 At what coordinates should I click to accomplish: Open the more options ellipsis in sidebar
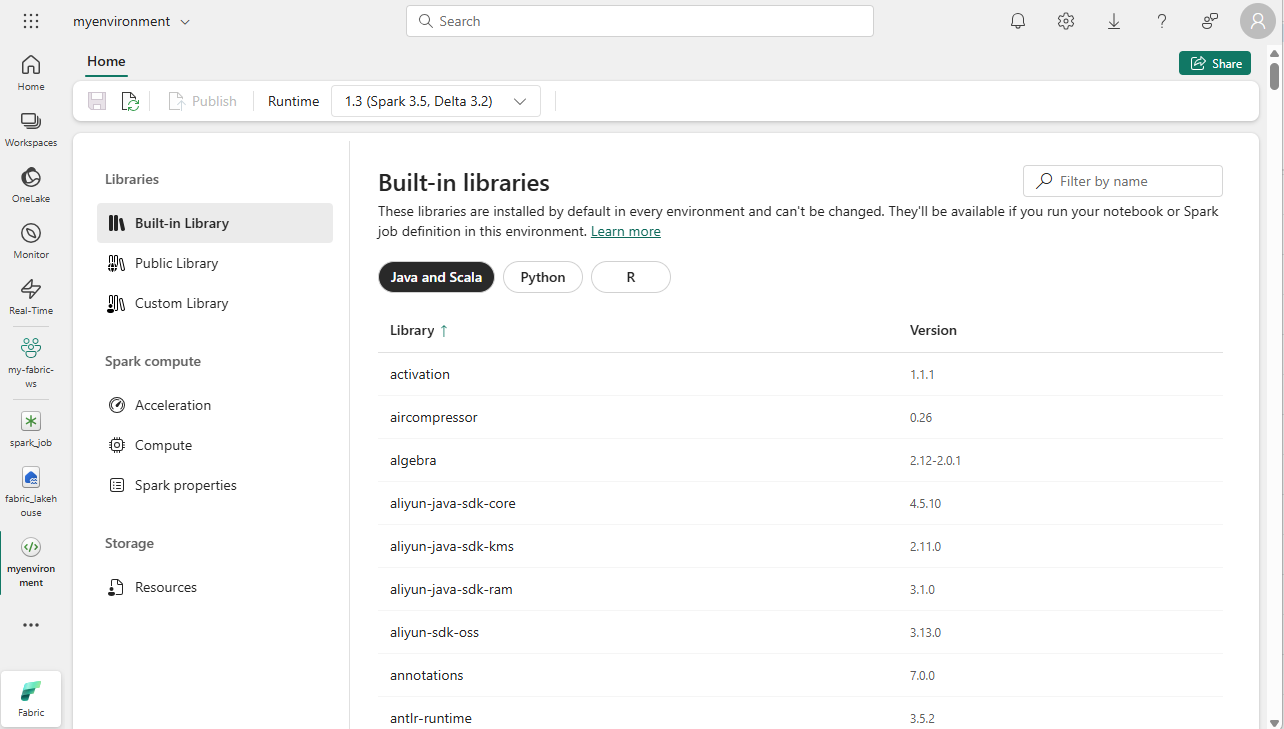(31, 625)
